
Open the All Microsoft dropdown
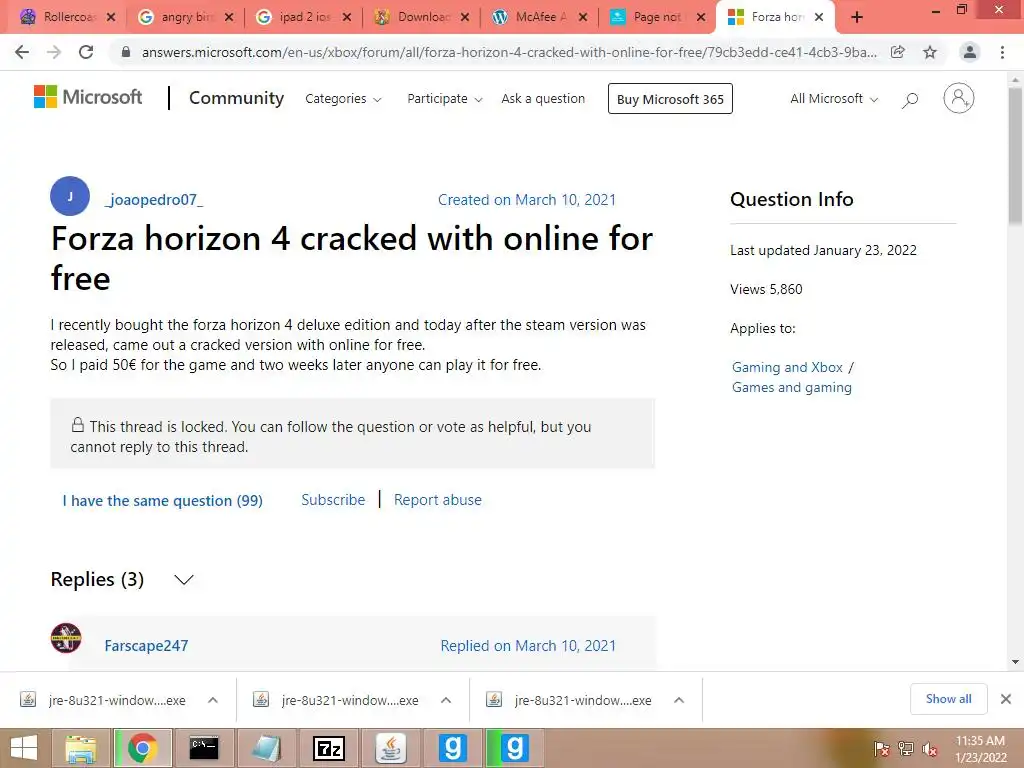[834, 99]
